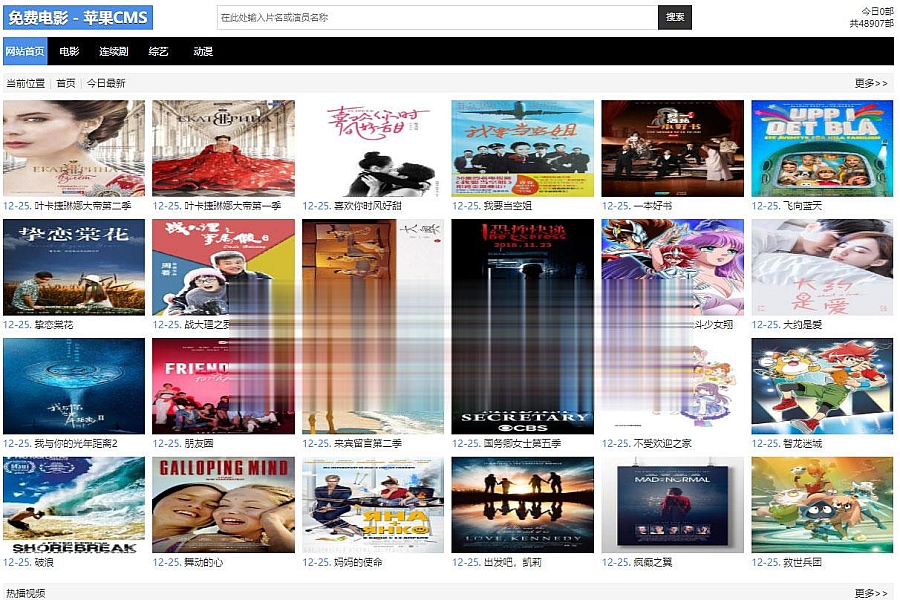
Task: Open the 妈妈的使命 poster
Action: point(373,505)
